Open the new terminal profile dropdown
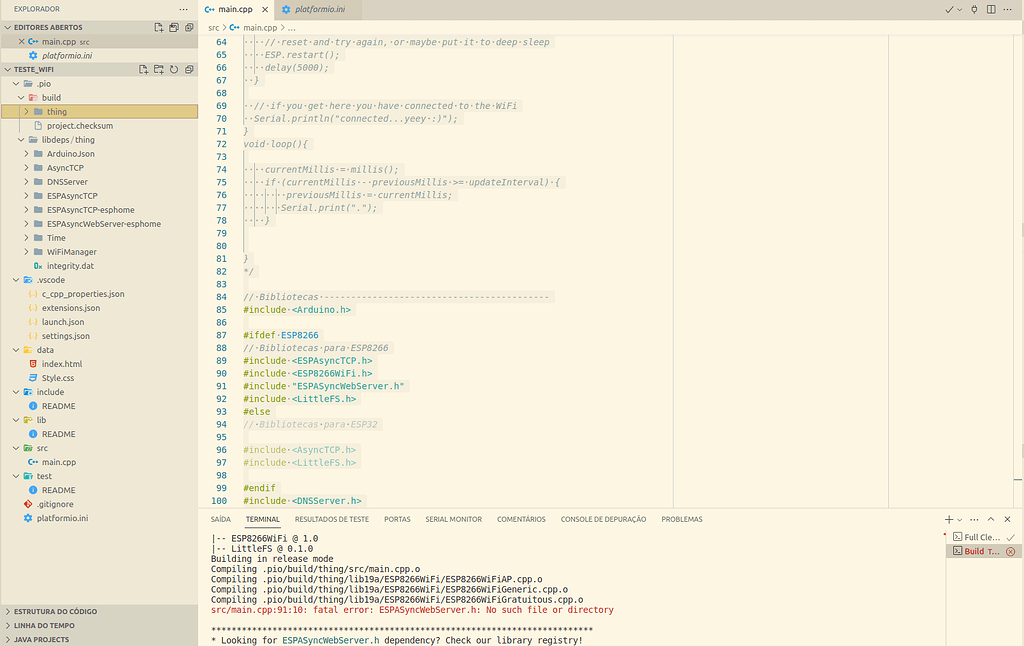1024x646 pixels. (x=959, y=520)
